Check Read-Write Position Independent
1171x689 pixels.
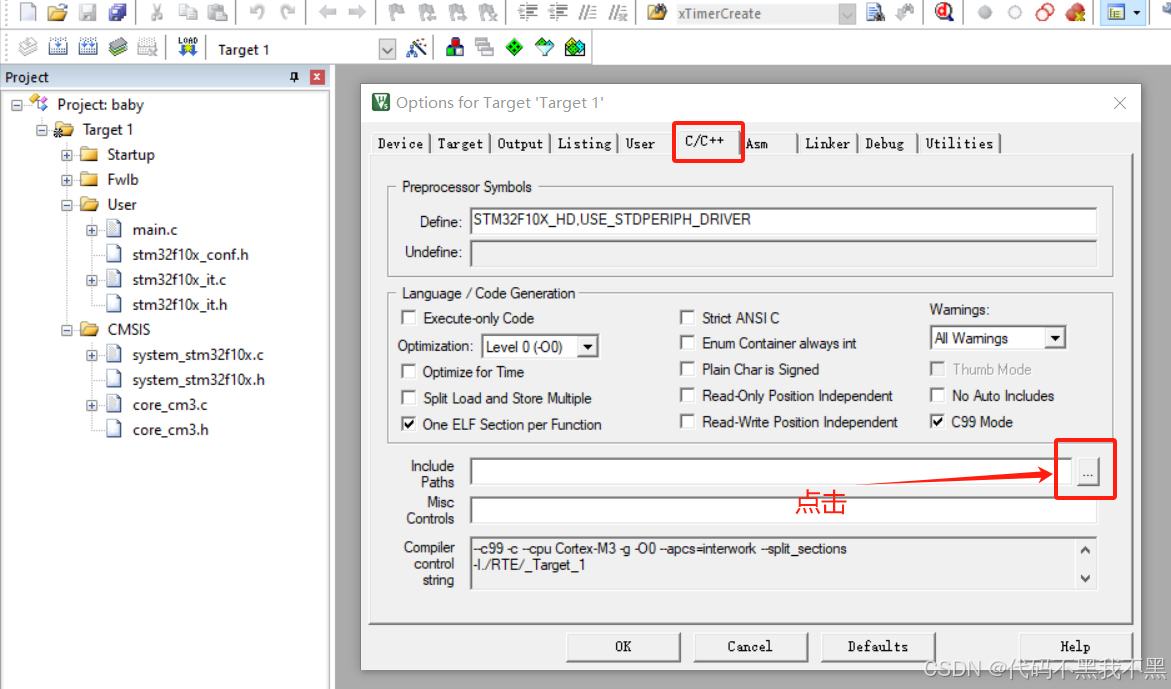coord(687,422)
